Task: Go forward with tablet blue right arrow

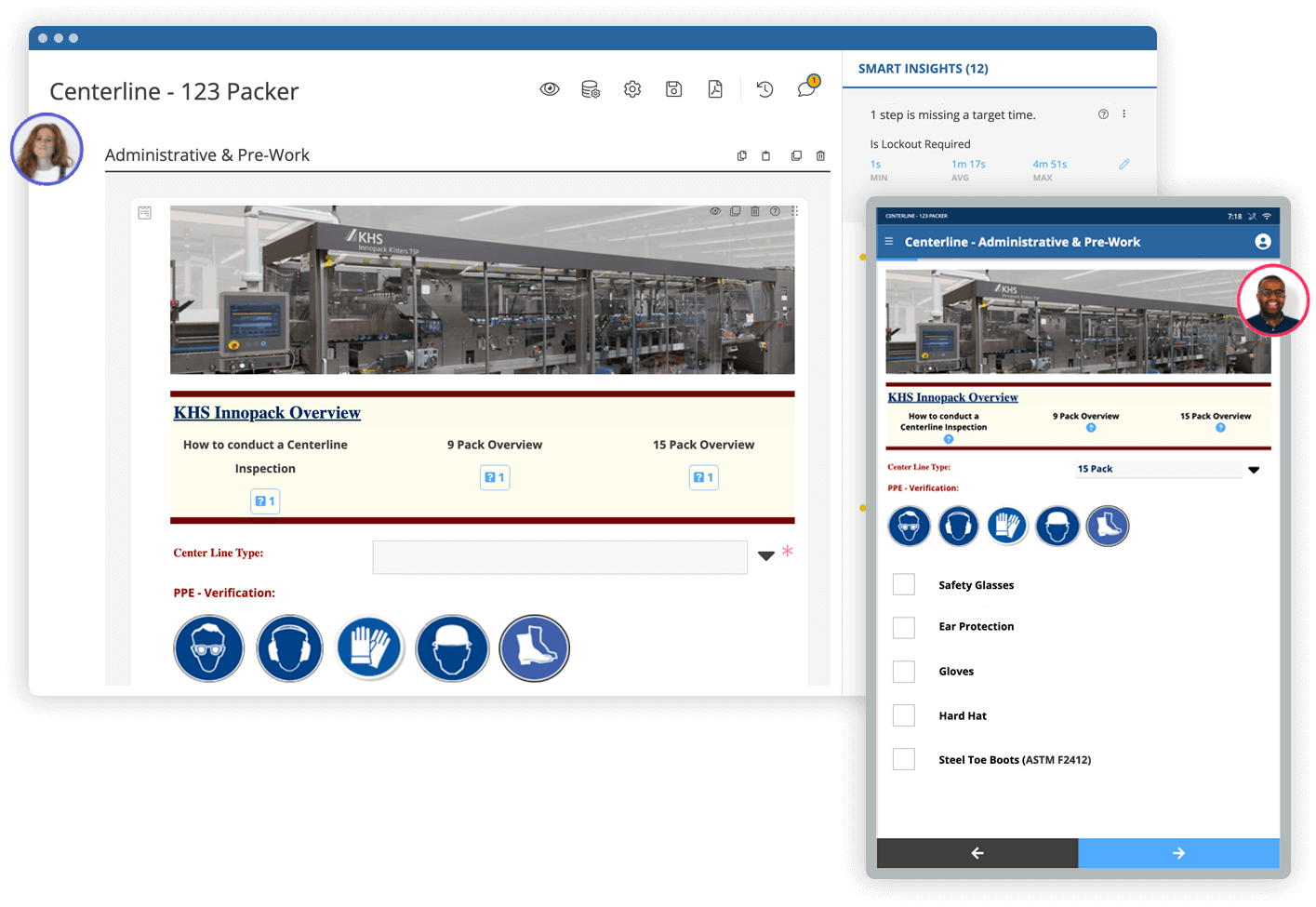Action: point(1178,853)
